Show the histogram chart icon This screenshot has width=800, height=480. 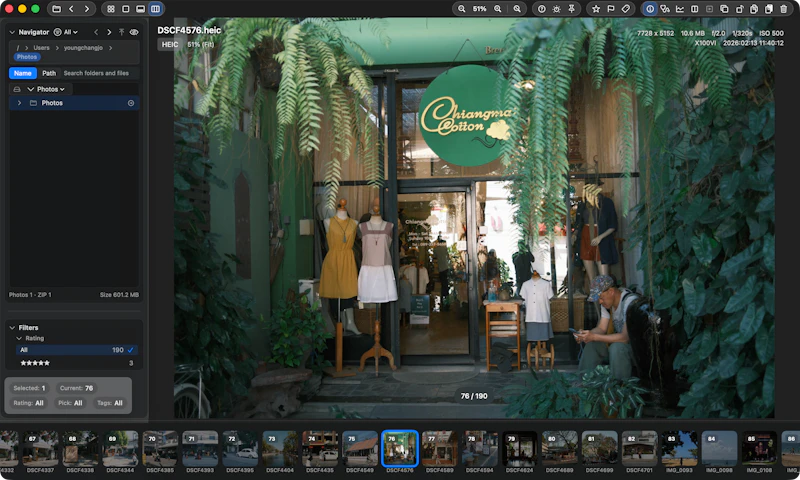pos(680,9)
